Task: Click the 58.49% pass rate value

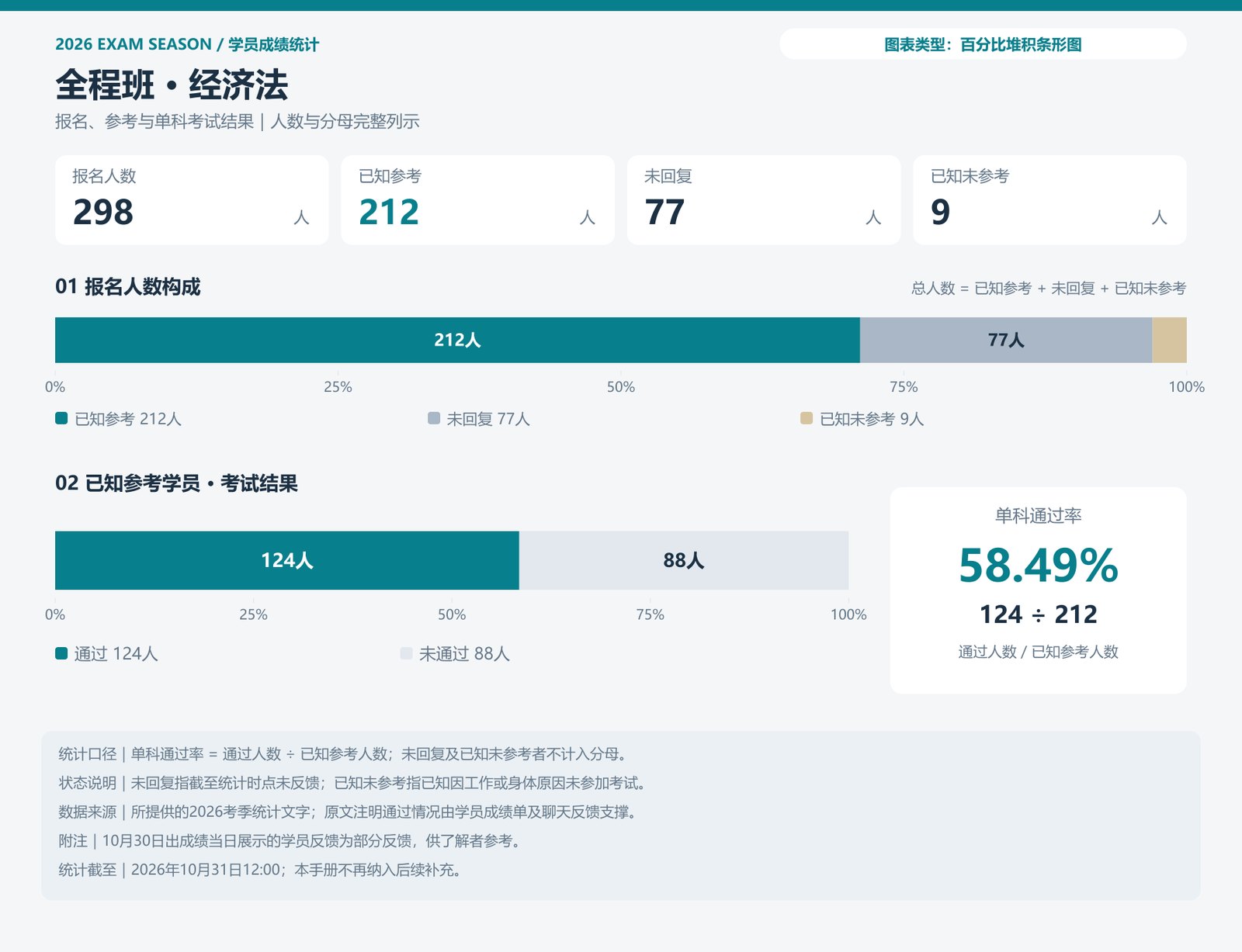Action: tap(1039, 565)
